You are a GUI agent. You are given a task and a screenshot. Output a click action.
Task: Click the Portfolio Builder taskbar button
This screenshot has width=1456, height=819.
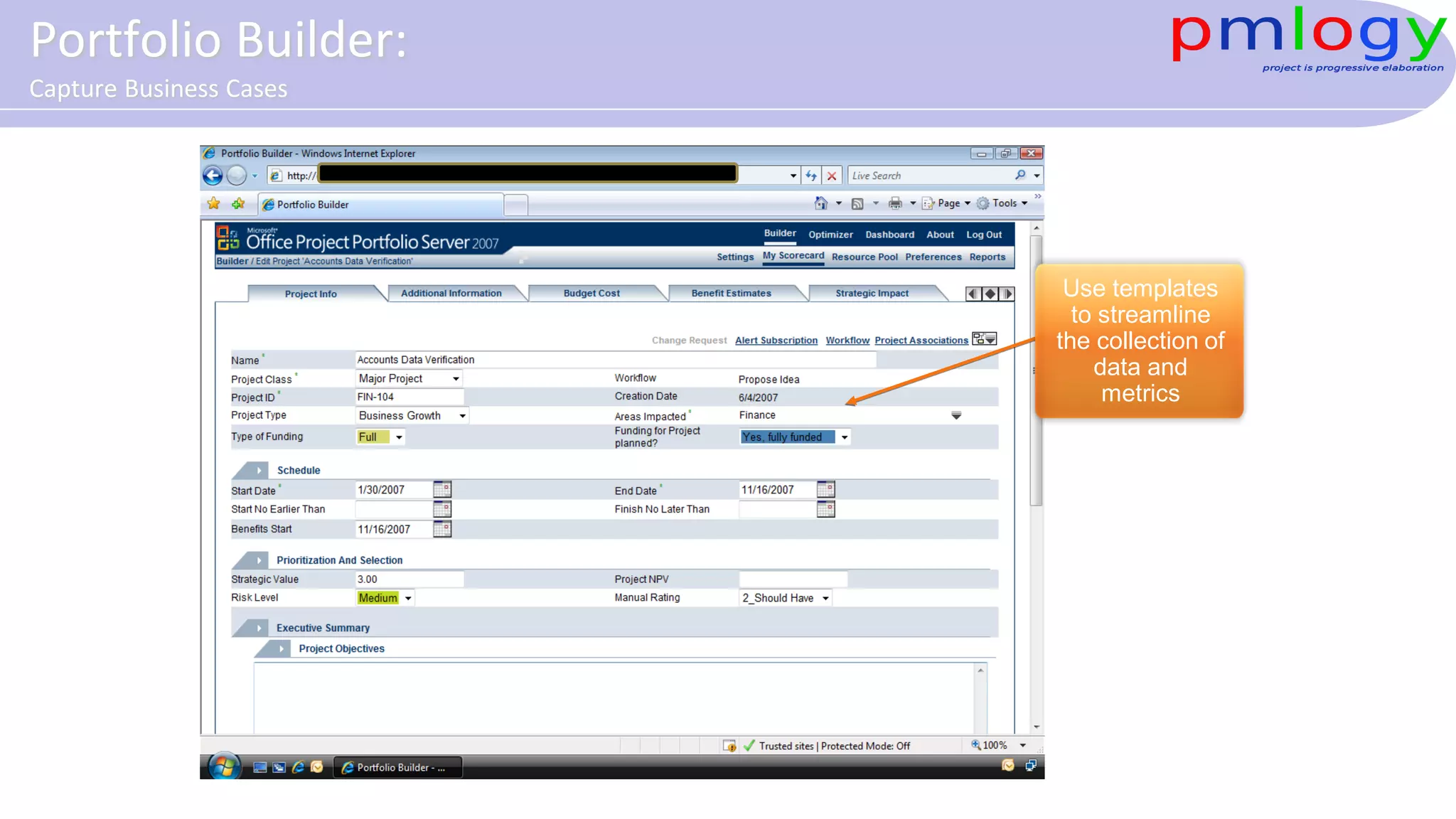398,767
